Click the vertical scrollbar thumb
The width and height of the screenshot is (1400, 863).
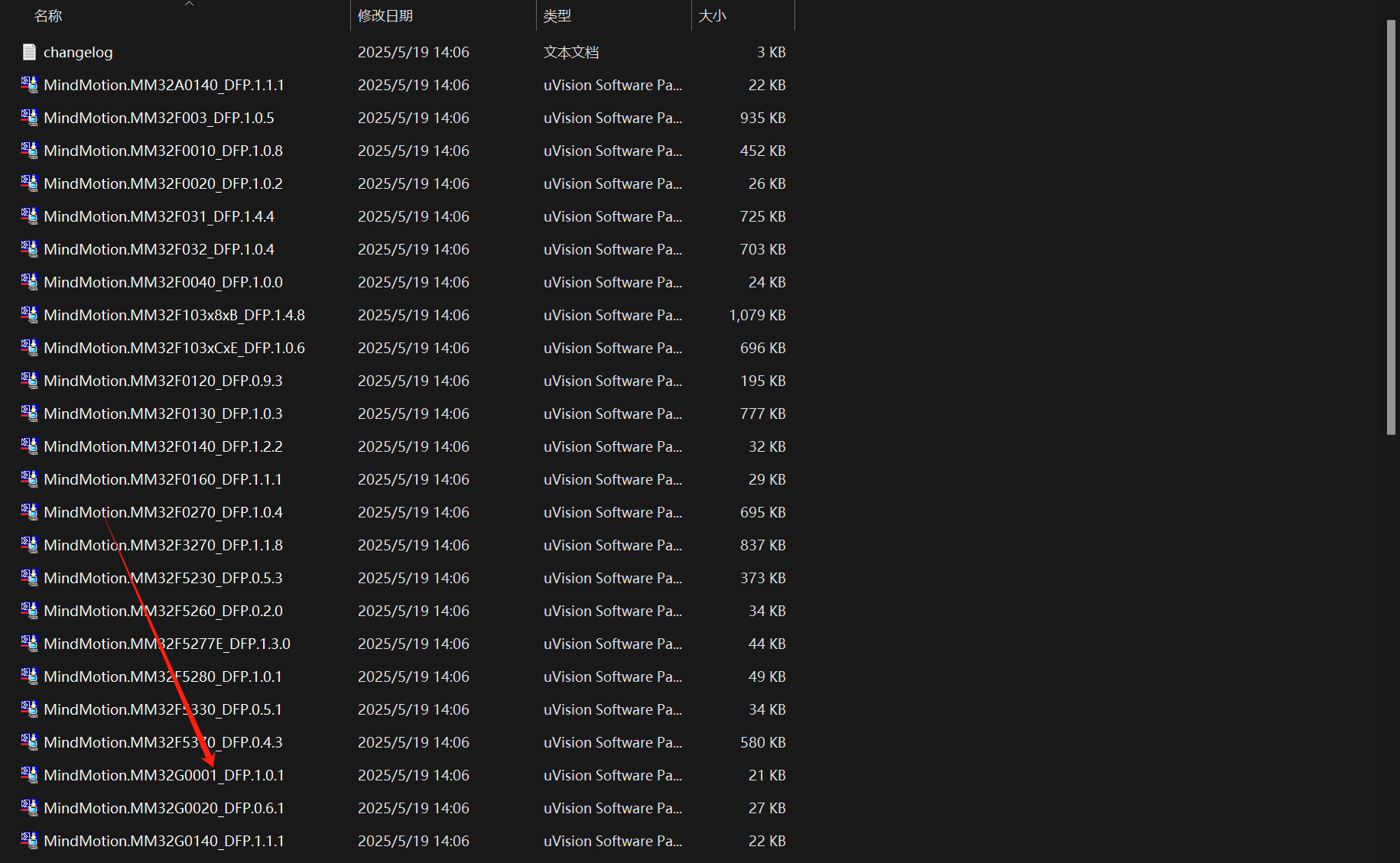tap(1391, 228)
